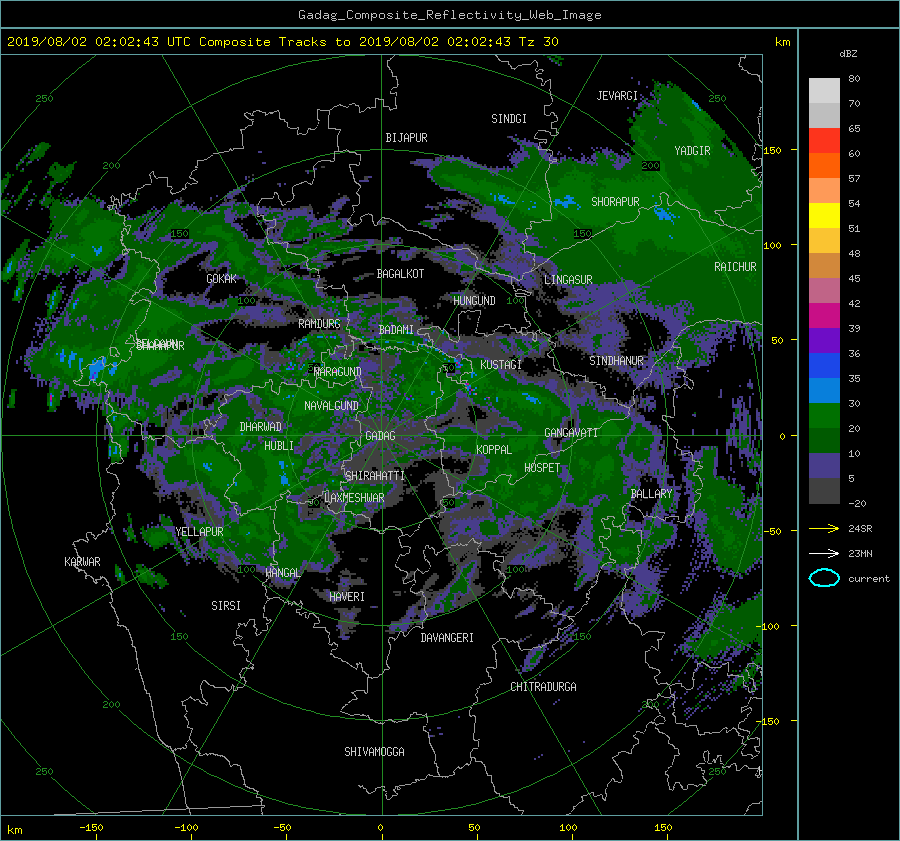
Task: Click the DHARWAD city label
Action: [261, 427]
